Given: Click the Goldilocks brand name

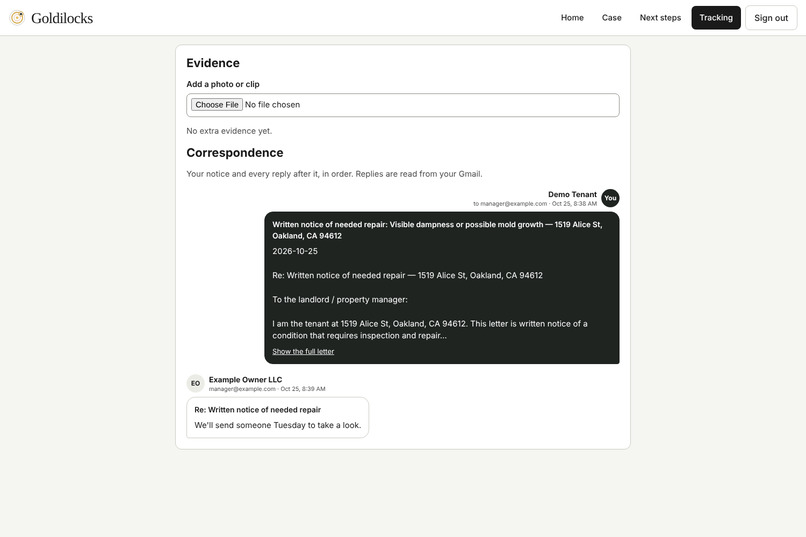Looking at the screenshot, I should click(62, 18).
